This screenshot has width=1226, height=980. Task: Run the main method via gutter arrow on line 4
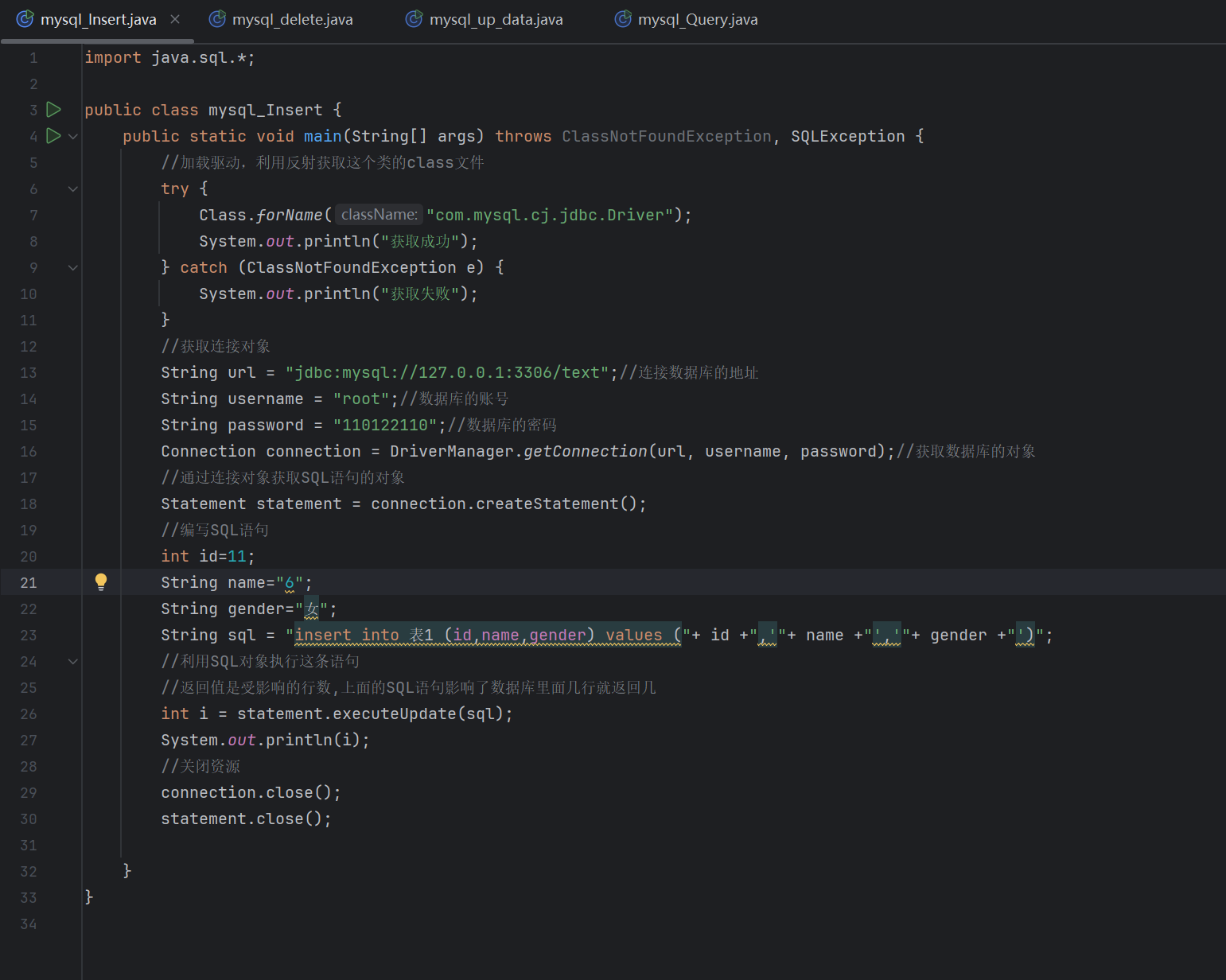[x=53, y=136]
